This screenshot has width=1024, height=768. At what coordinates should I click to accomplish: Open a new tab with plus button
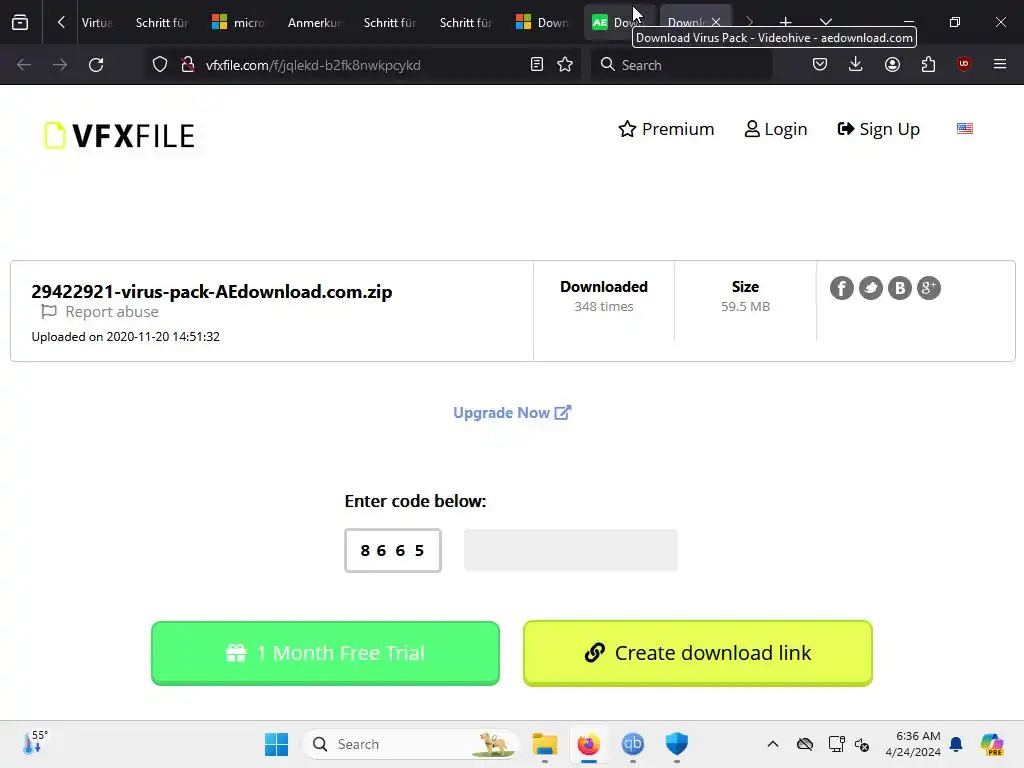point(786,22)
